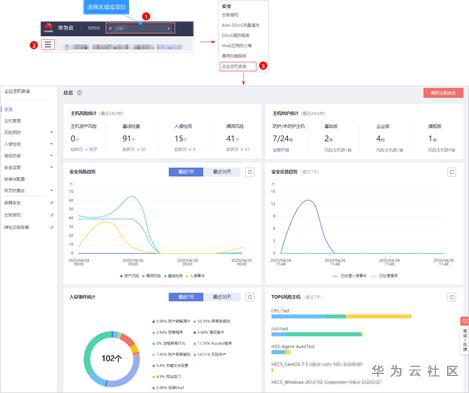The height and width of the screenshot is (393, 469).
Task: Click the 0 asset risk count
Action: (74, 138)
